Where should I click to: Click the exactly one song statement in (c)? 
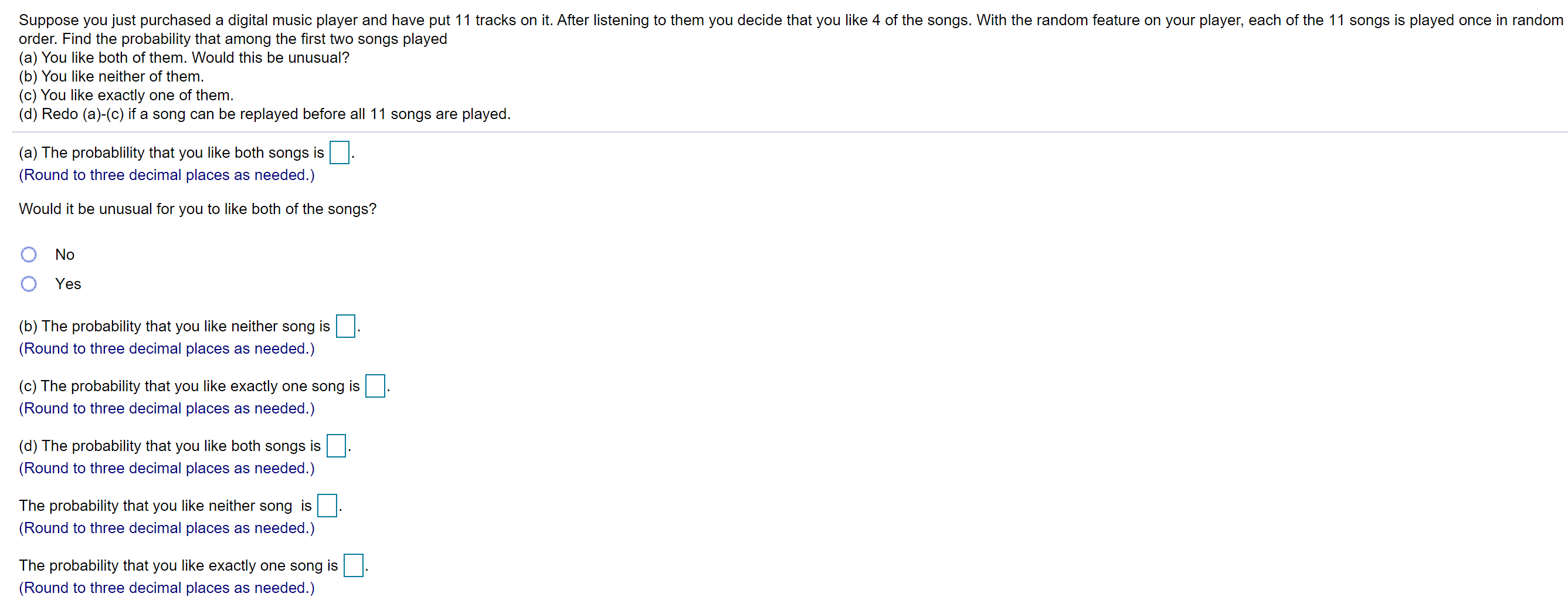pyautogui.click(x=189, y=385)
